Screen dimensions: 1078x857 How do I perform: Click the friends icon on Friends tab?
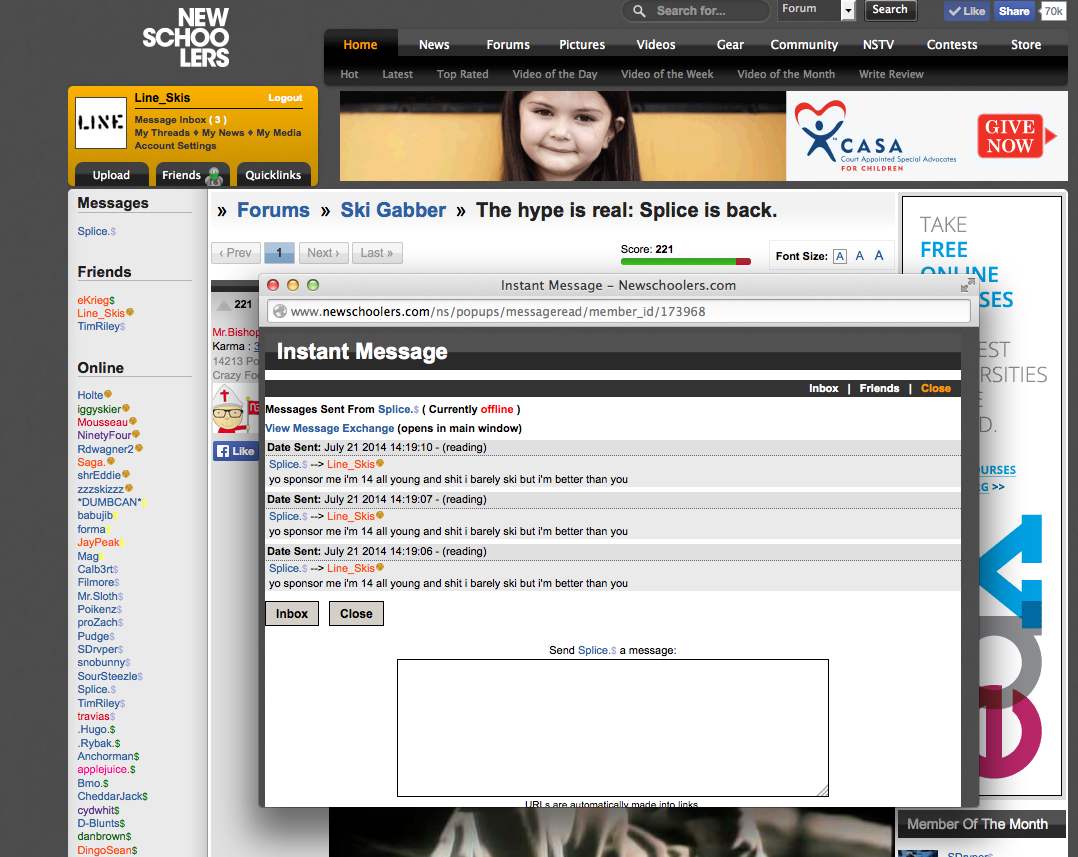[213, 176]
